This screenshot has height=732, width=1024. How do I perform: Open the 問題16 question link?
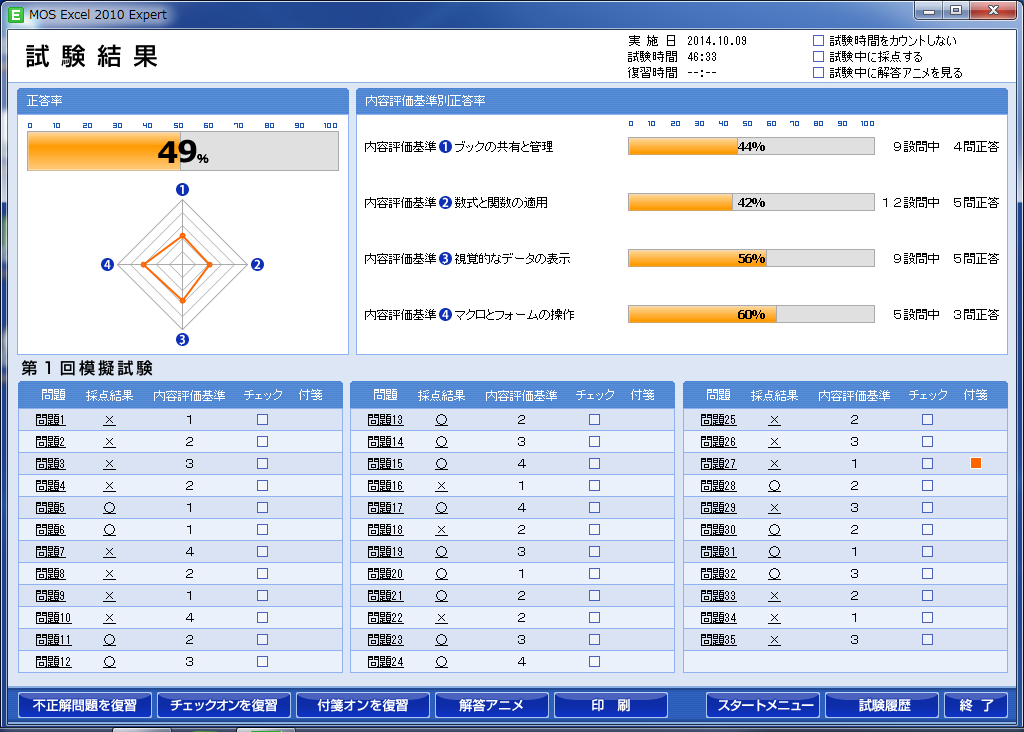[385, 486]
